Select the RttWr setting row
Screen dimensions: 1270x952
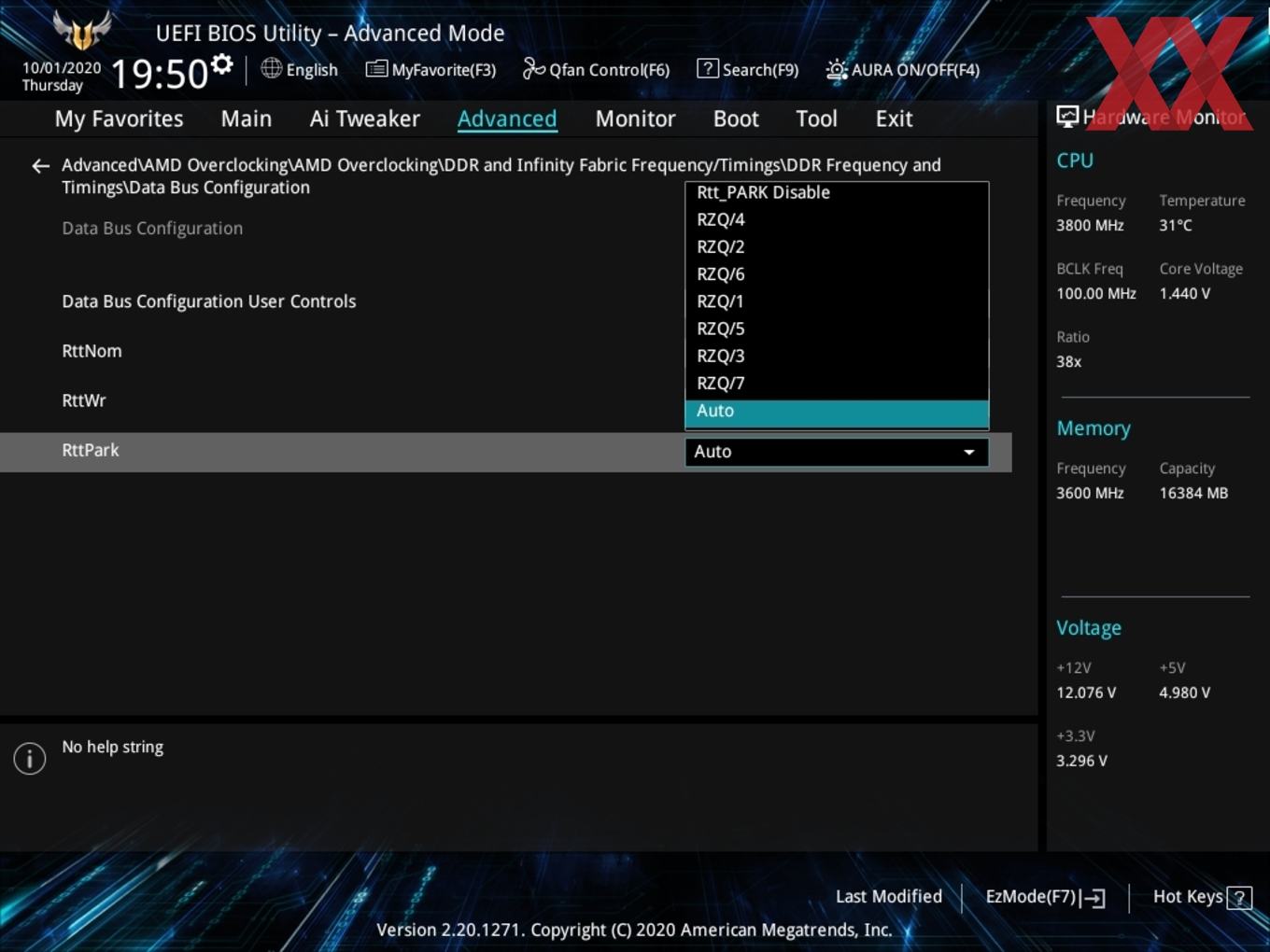coord(84,400)
